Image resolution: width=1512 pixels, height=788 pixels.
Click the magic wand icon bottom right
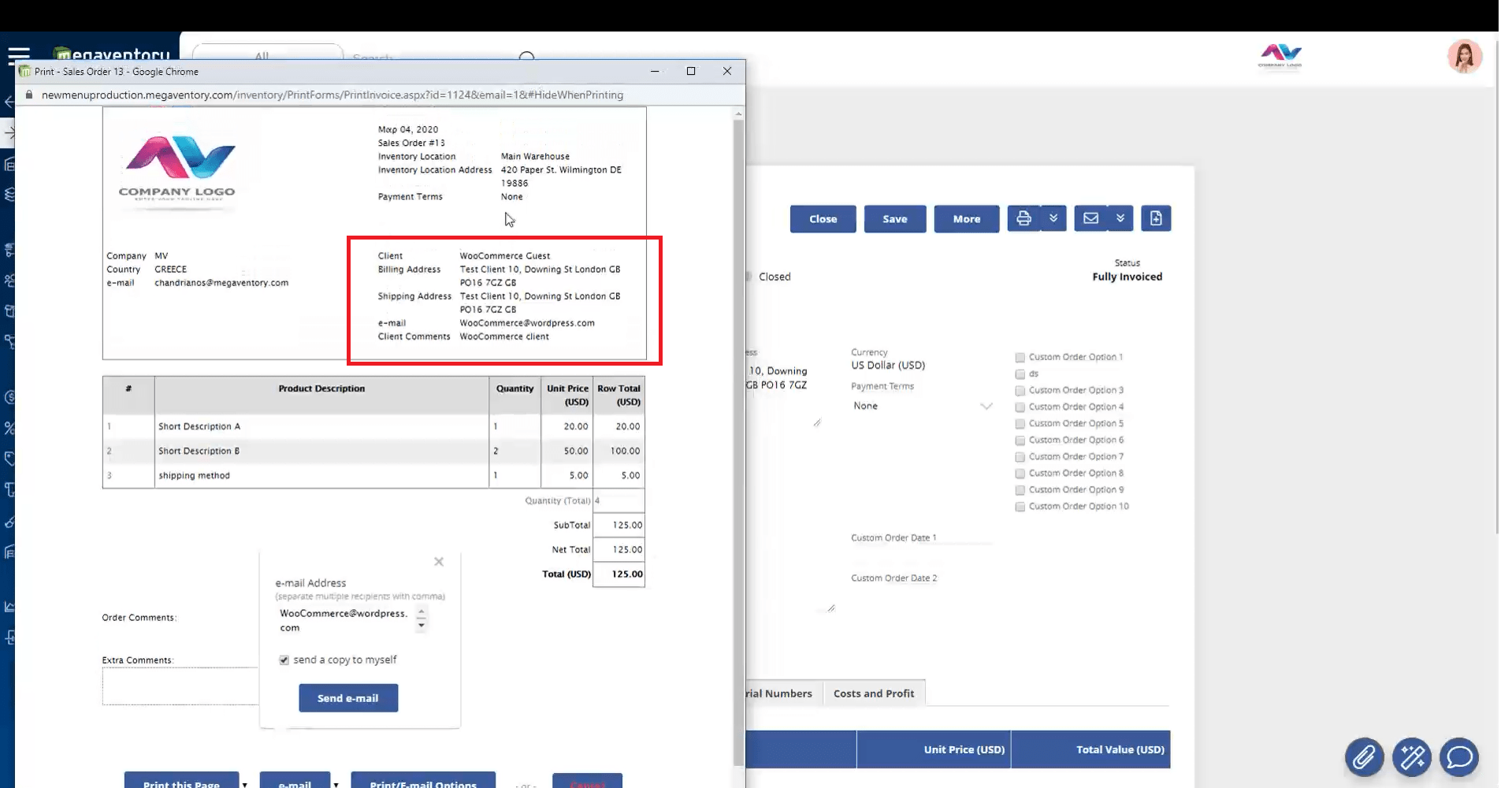1412,757
